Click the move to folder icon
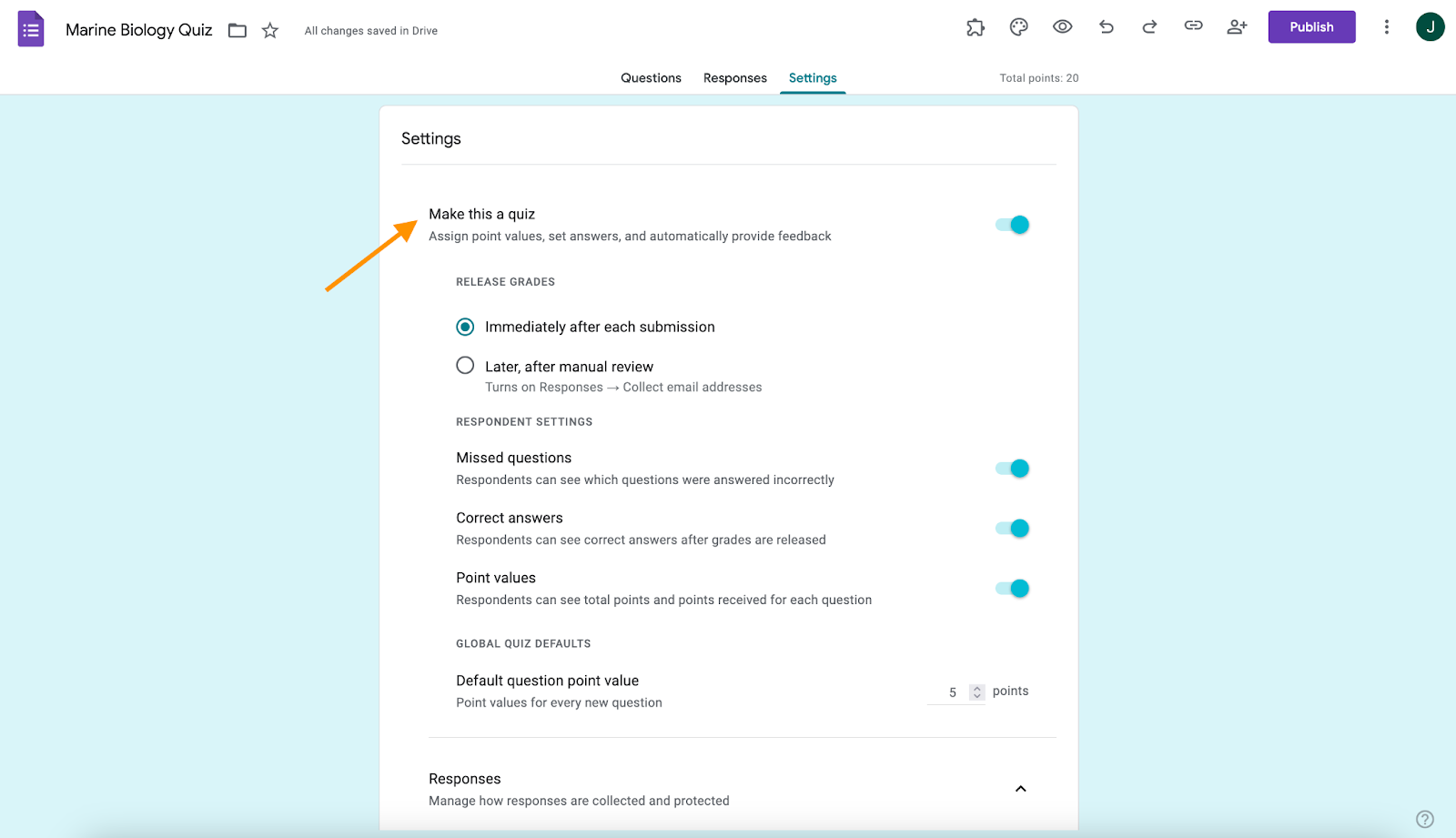 238,31
